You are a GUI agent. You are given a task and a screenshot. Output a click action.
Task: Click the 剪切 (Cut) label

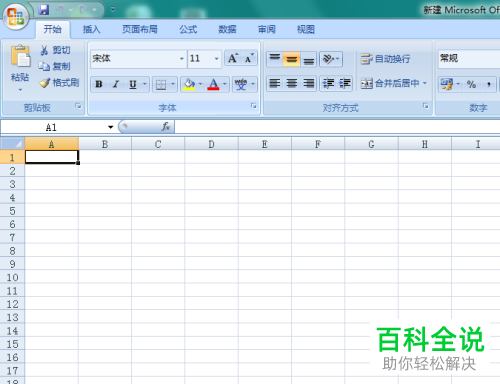point(61,50)
